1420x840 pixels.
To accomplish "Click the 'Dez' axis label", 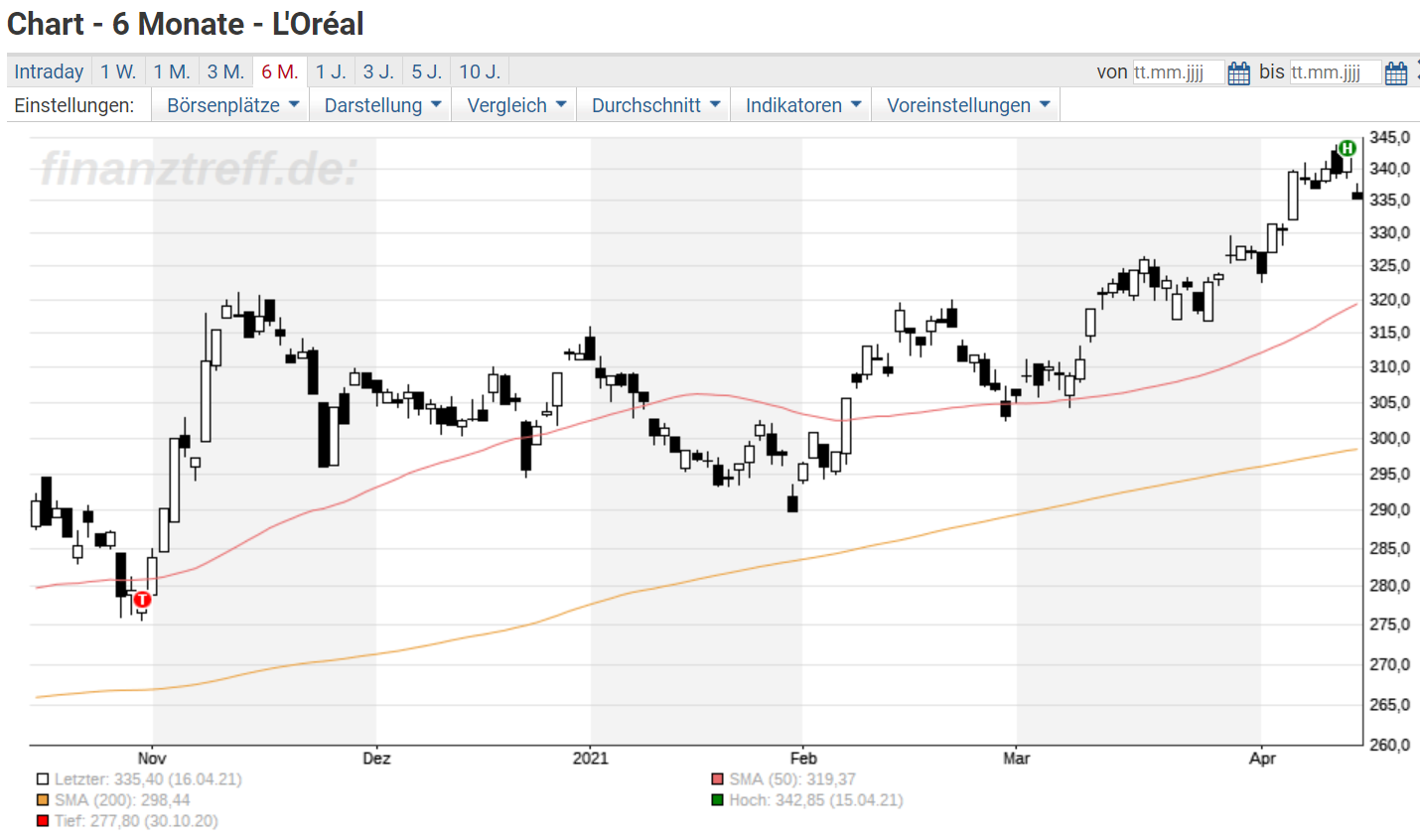I will tap(376, 759).
